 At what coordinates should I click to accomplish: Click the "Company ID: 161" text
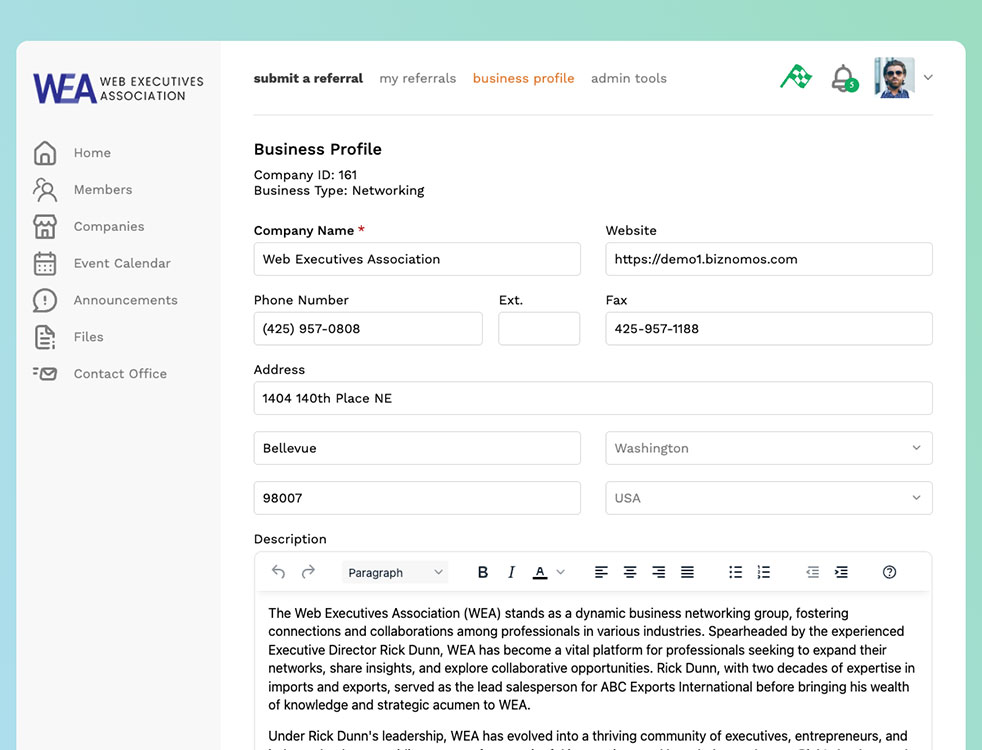305,175
